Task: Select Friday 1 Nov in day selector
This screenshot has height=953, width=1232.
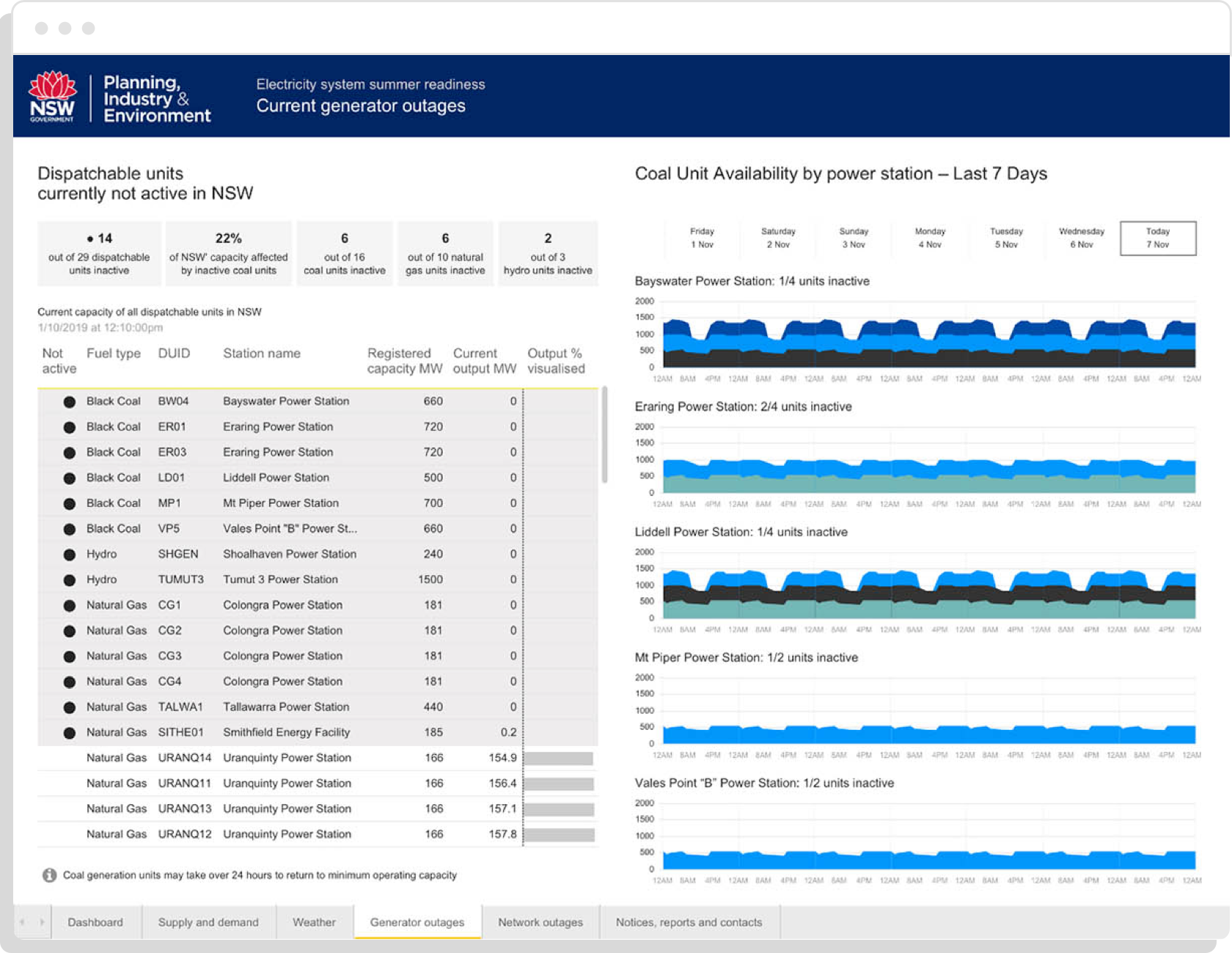Action: [x=702, y=238]
